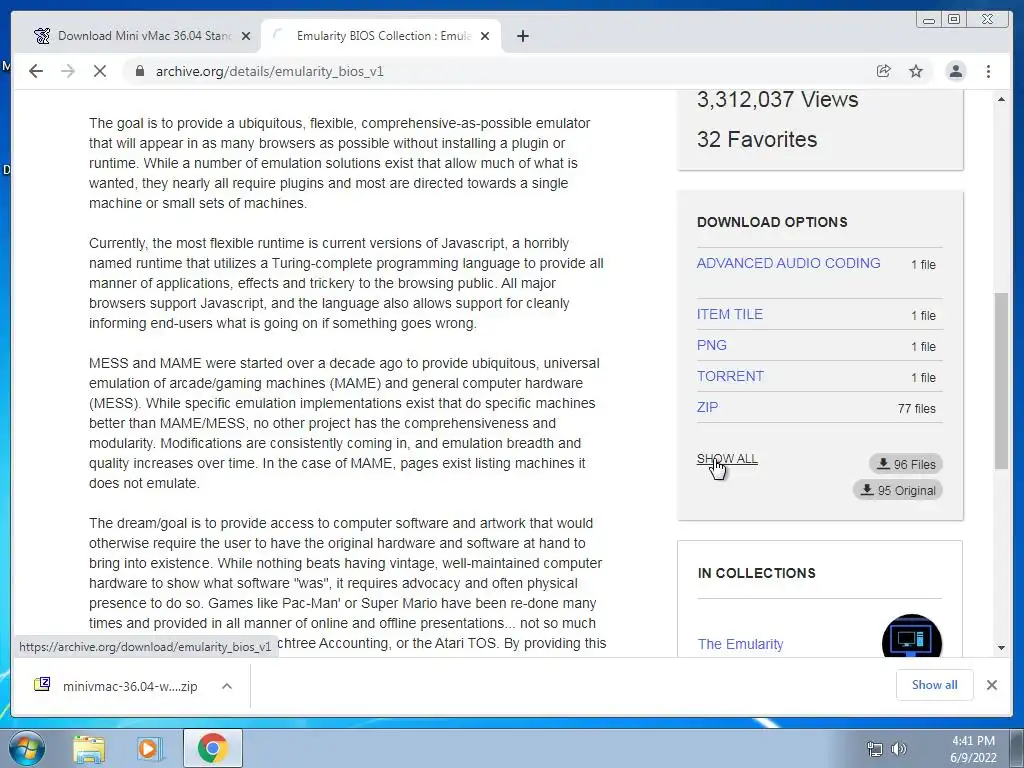
Task: Close the downloads bar
Action: (991, 685)
